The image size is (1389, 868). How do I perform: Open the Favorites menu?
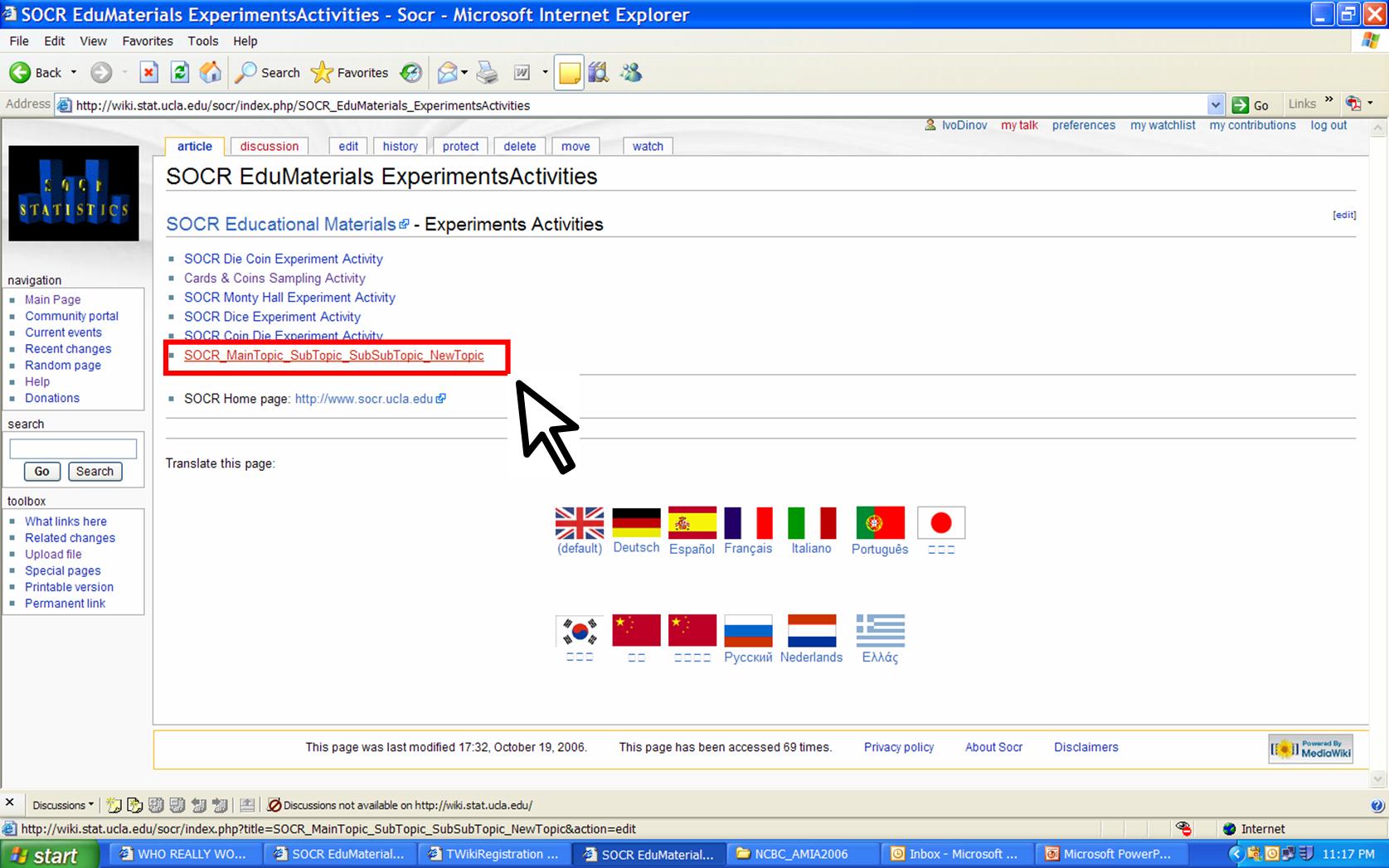pyautogui.click(x=147, y=41)
